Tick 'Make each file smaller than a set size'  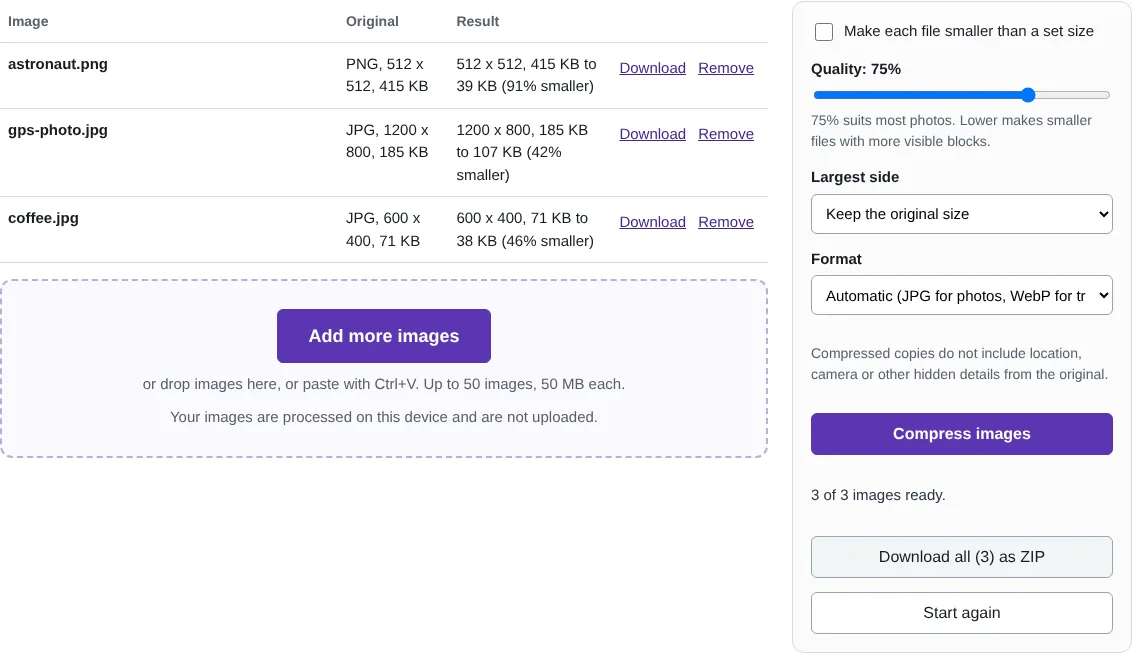click(824, 32)
